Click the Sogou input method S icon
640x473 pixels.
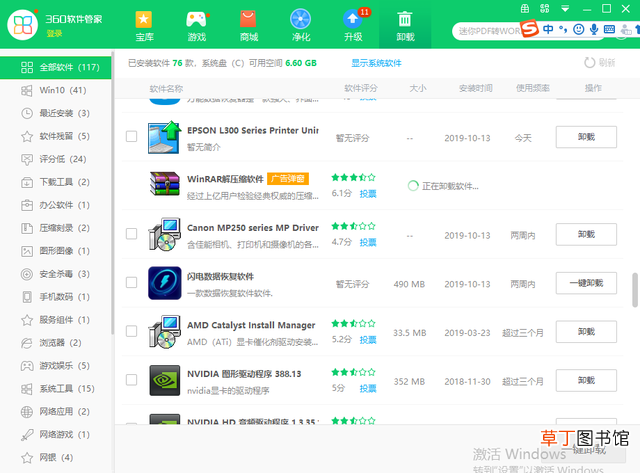click(x=530, y=28)
